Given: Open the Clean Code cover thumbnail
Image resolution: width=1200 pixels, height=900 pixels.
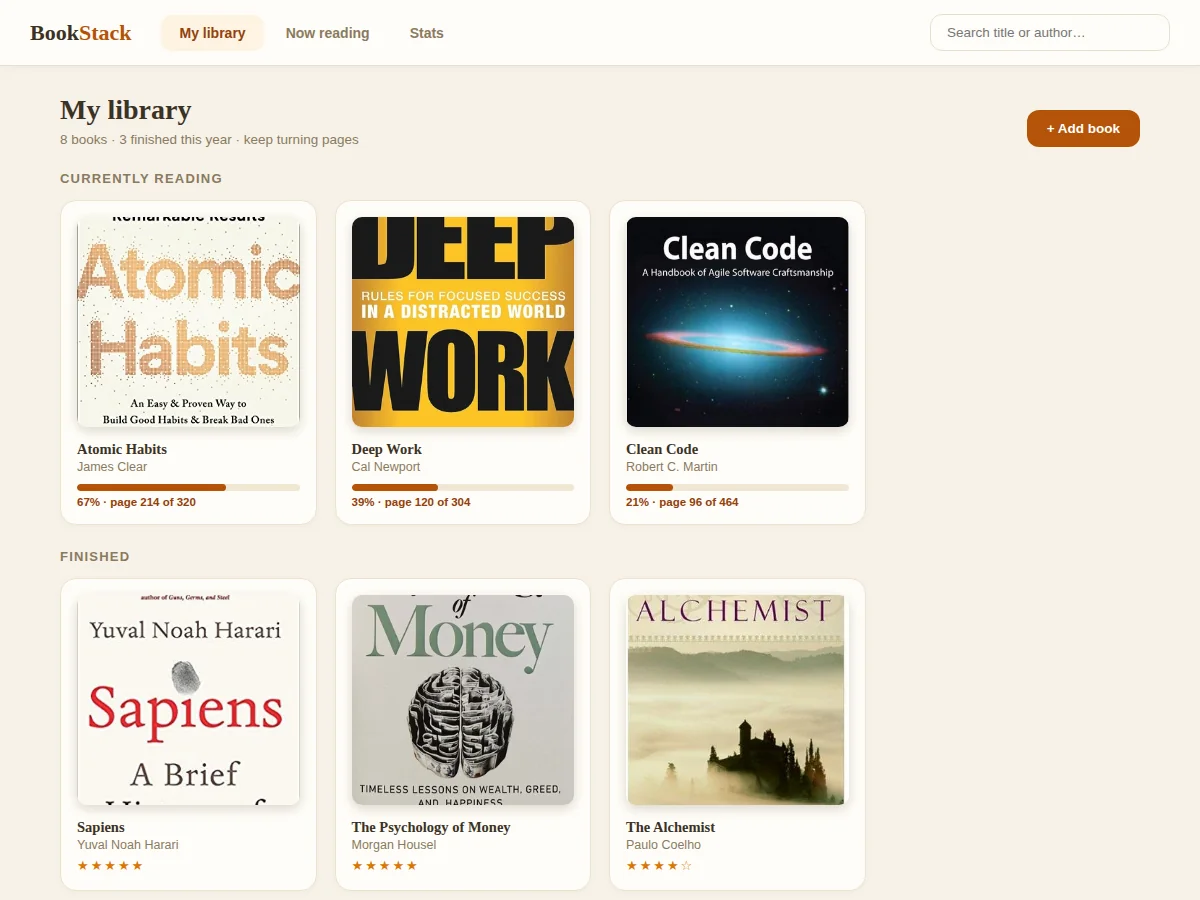Looking at the screenshot, I should (737, 322).
